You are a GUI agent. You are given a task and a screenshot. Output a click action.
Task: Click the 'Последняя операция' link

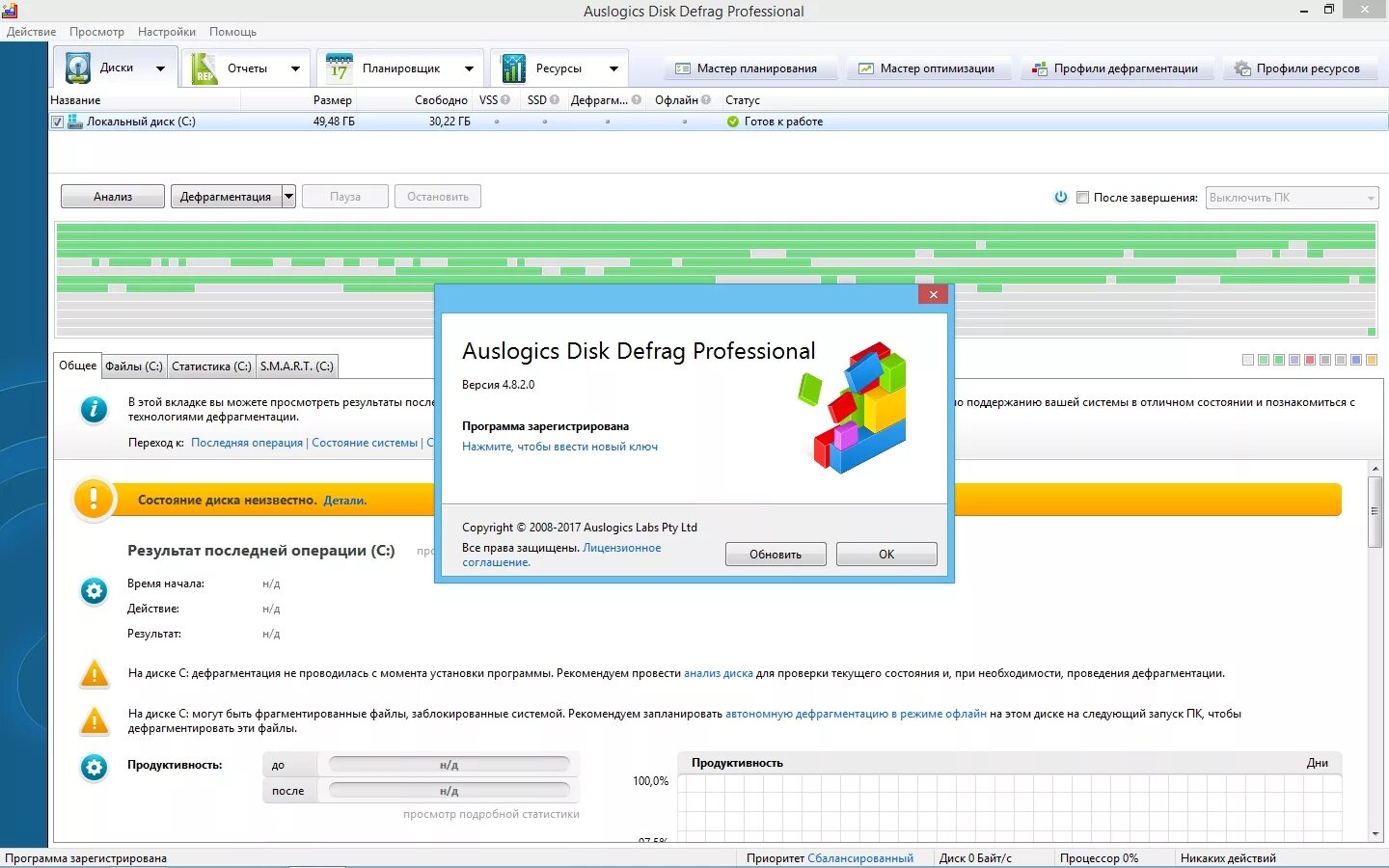pyautogui.click(x=247, y=443)
